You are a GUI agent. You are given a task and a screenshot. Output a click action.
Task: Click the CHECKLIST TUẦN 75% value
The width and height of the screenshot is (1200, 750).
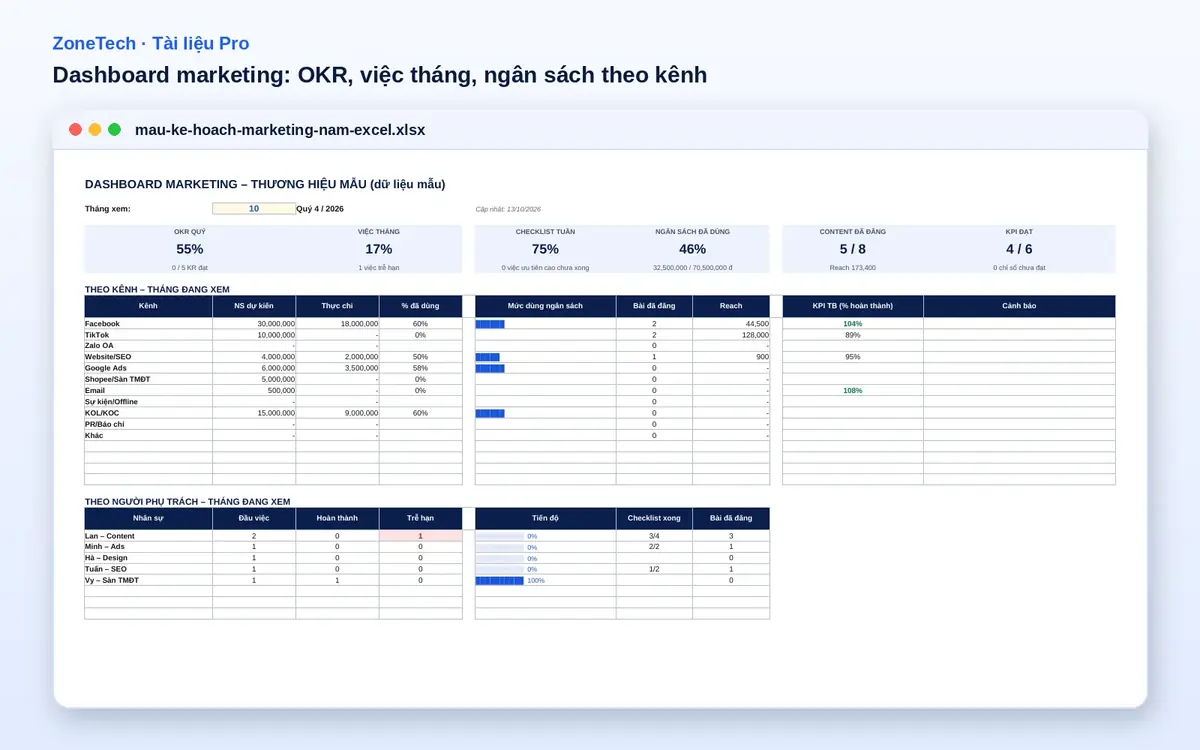[x=545, y=249]
